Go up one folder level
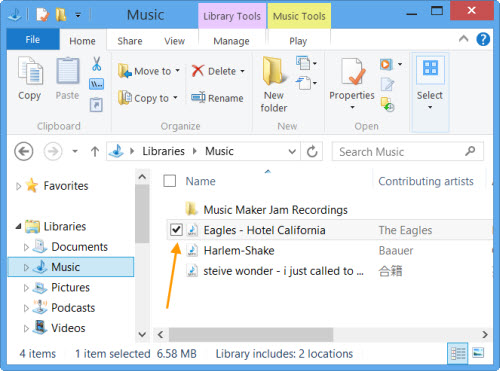500x371 pixels. 95,152
